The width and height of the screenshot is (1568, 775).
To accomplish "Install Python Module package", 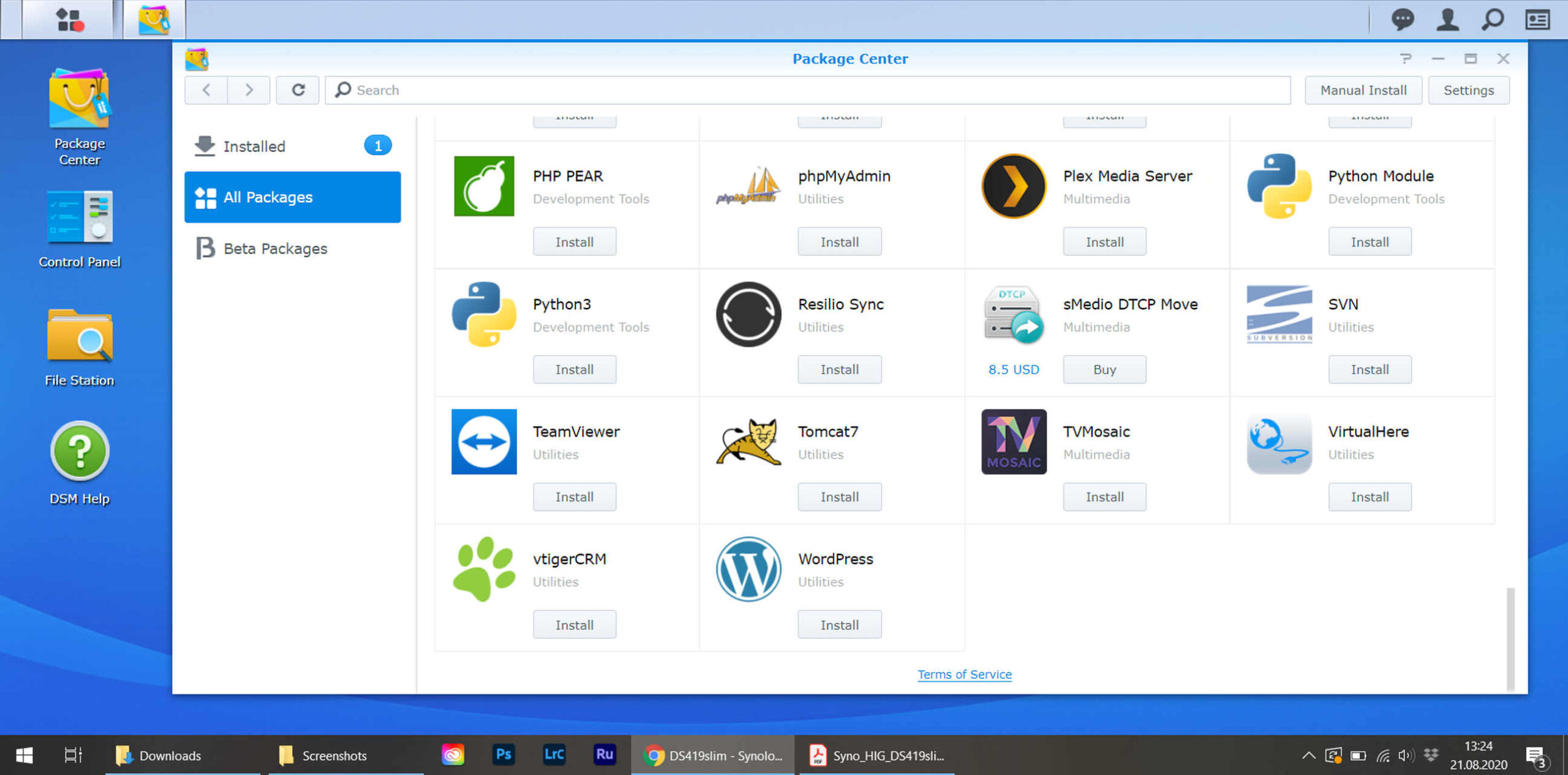I will (1370, 242).
